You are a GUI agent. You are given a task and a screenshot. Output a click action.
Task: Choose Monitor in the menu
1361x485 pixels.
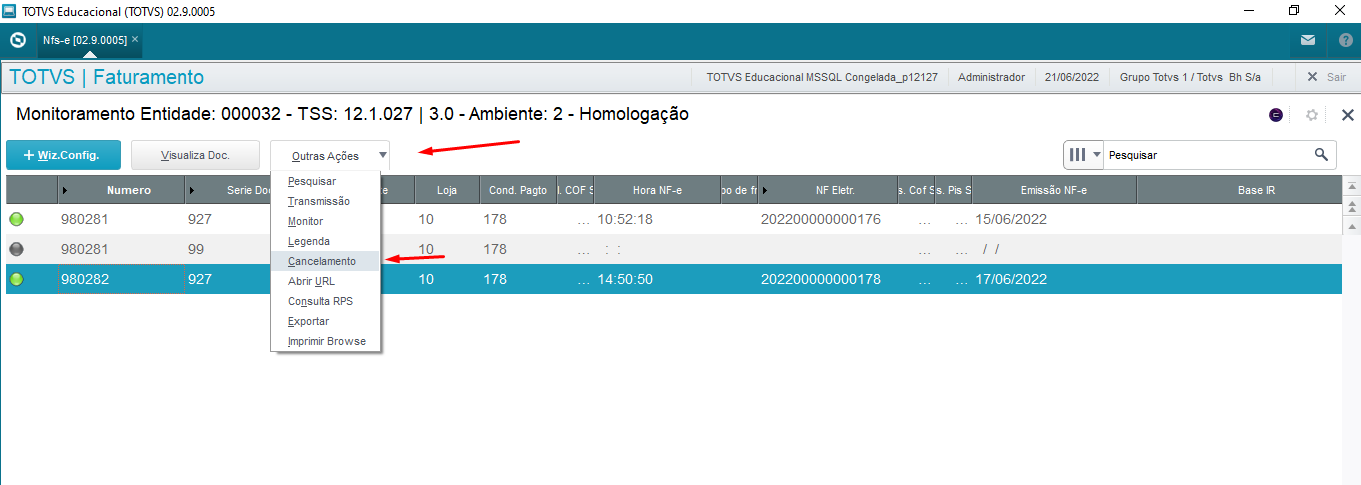[x=325, y=221]
